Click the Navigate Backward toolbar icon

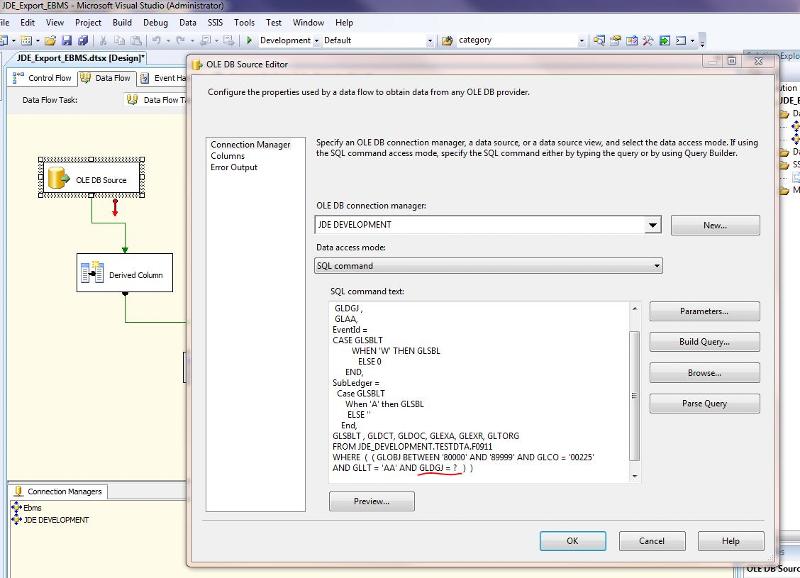[206, 40]
